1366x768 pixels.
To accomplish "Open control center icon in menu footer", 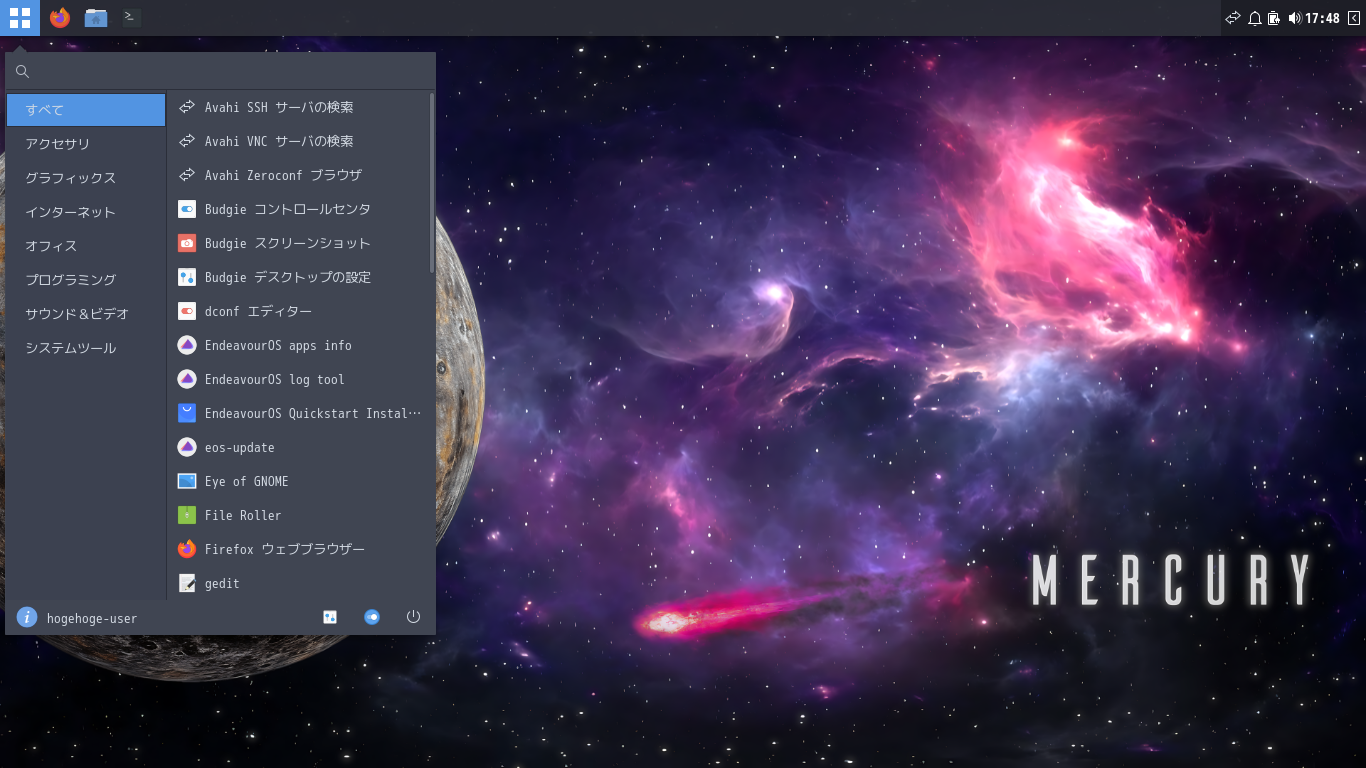I will point(372,617).
